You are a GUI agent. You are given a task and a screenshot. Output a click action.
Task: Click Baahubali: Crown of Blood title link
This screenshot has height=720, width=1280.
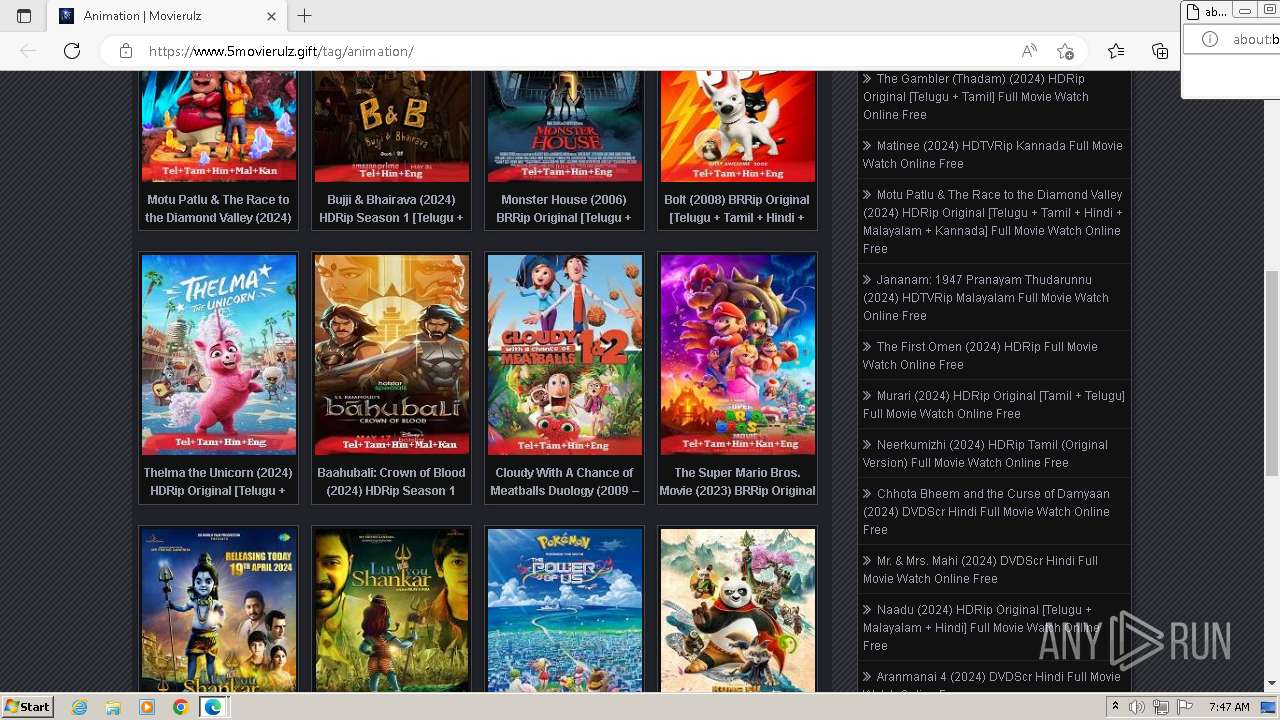click(392, 481)
